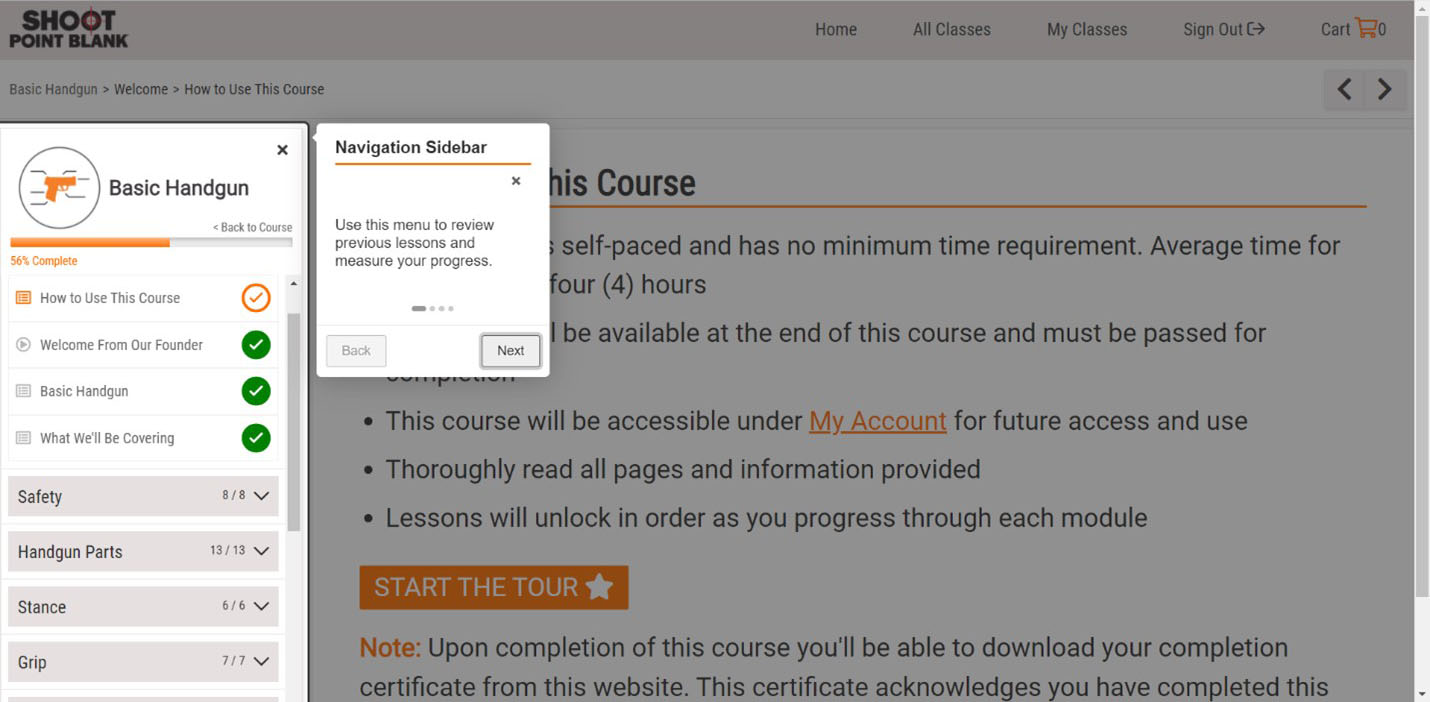Click the course progress bar
Screen dimensions: 1430x702
(x=151, y=243)
